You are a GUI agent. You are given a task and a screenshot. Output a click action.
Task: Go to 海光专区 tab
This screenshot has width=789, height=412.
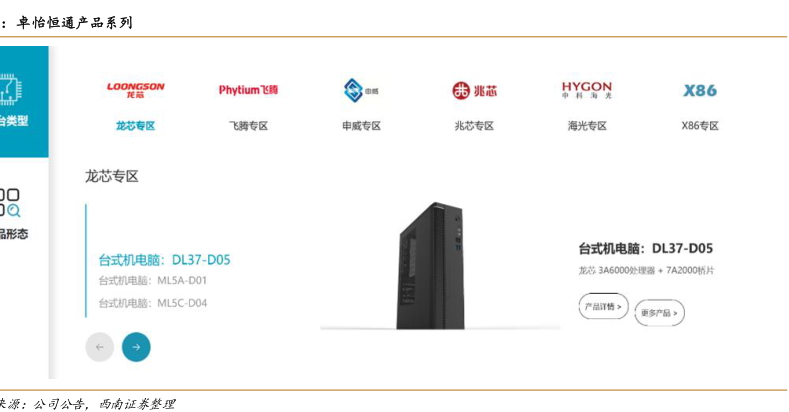(x=587, y=126)
